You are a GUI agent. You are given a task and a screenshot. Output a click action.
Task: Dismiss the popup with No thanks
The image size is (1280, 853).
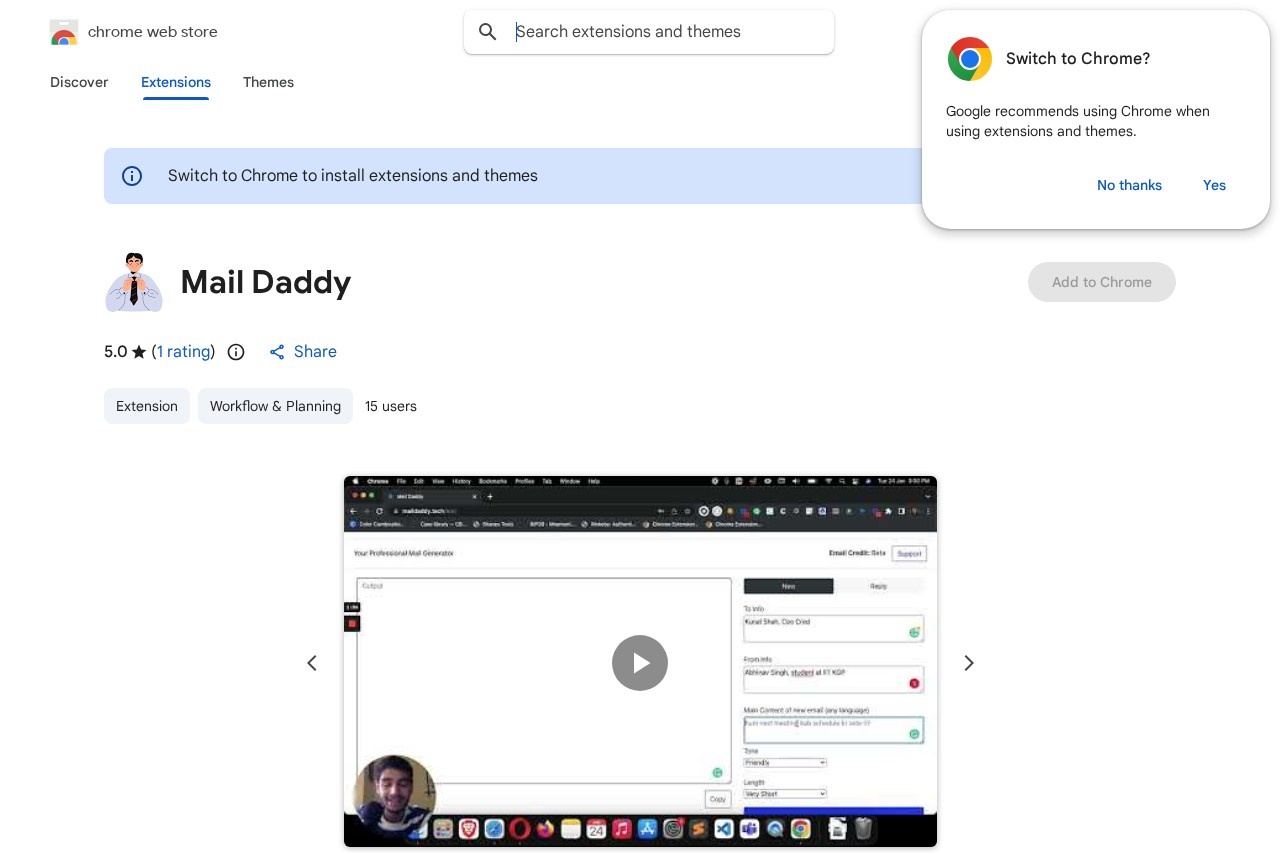tap(1129, 185)
